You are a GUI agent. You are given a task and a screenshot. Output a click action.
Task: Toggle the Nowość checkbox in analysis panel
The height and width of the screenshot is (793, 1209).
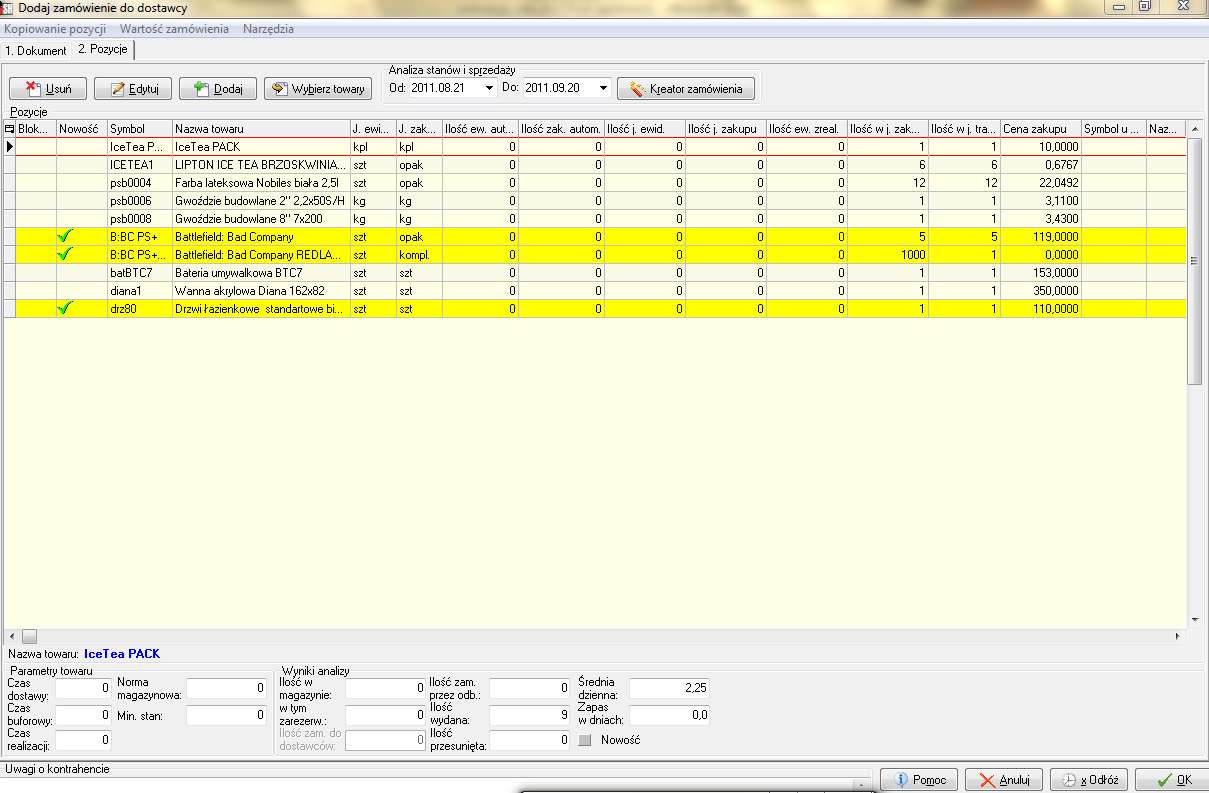(x=586, y=740)
